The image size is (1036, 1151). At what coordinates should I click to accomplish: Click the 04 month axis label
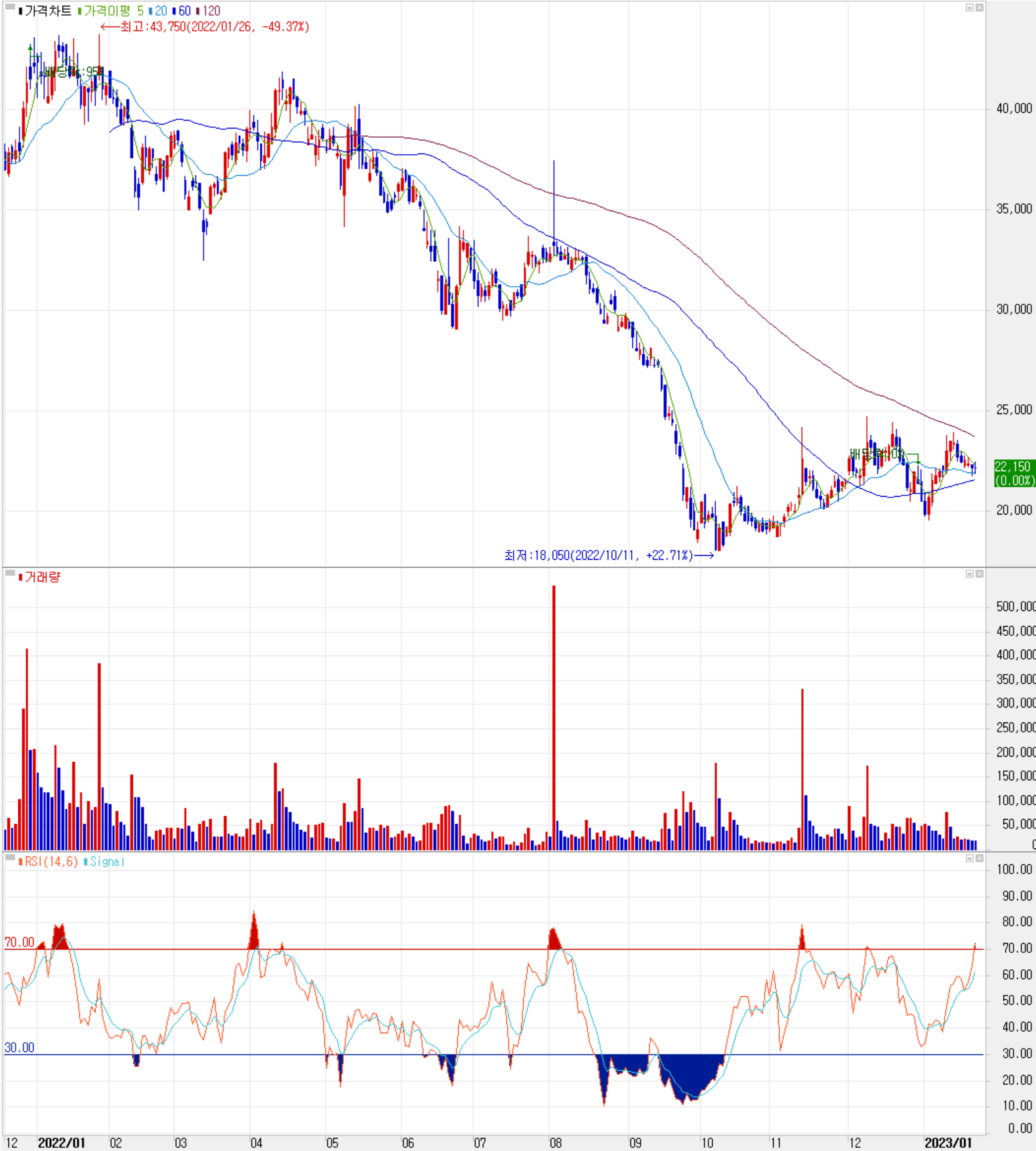[256, 1142]
